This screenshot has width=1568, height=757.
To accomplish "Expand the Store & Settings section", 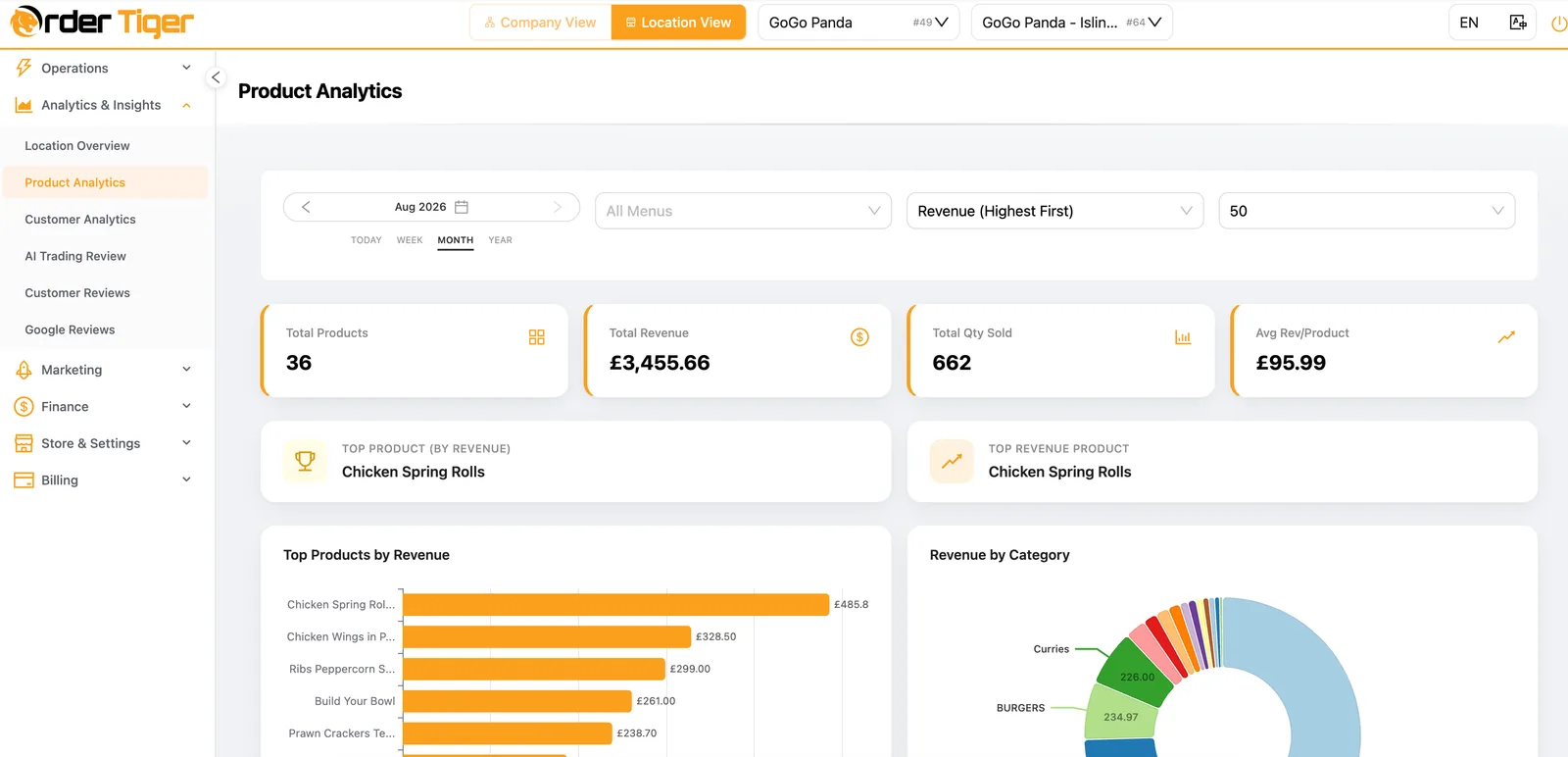I will [104, 443].
